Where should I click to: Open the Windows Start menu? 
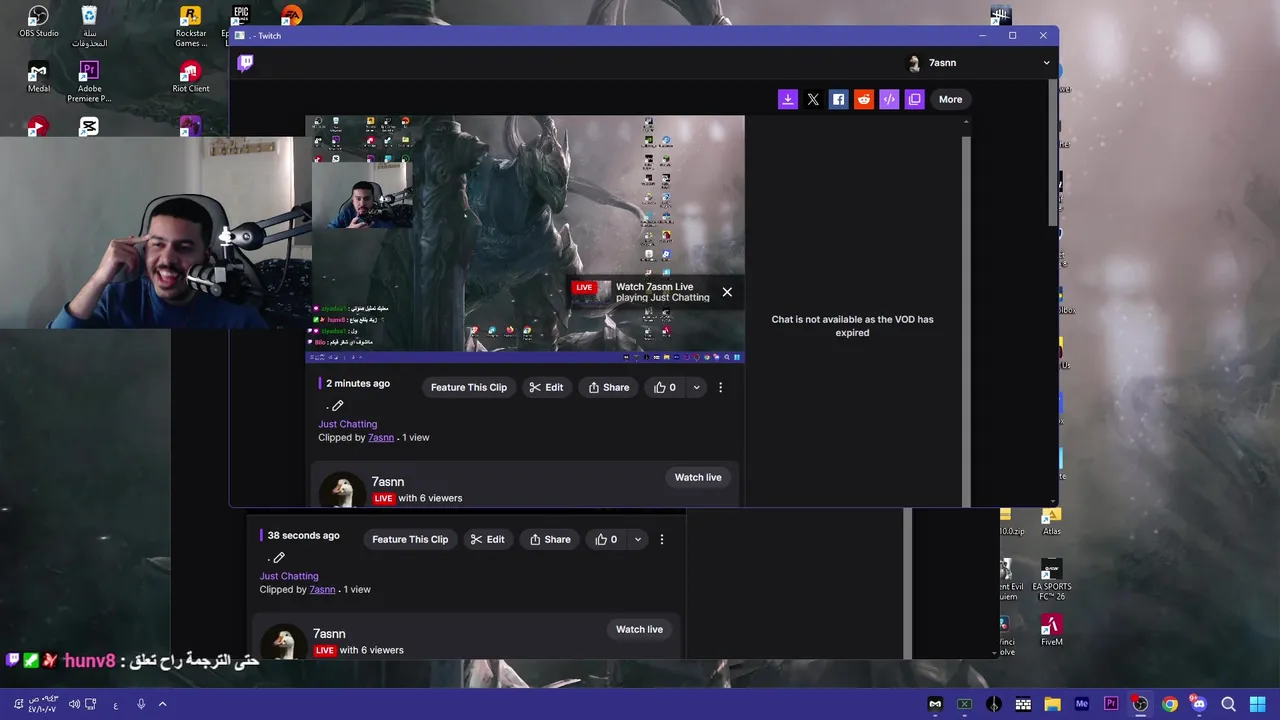1257,704
